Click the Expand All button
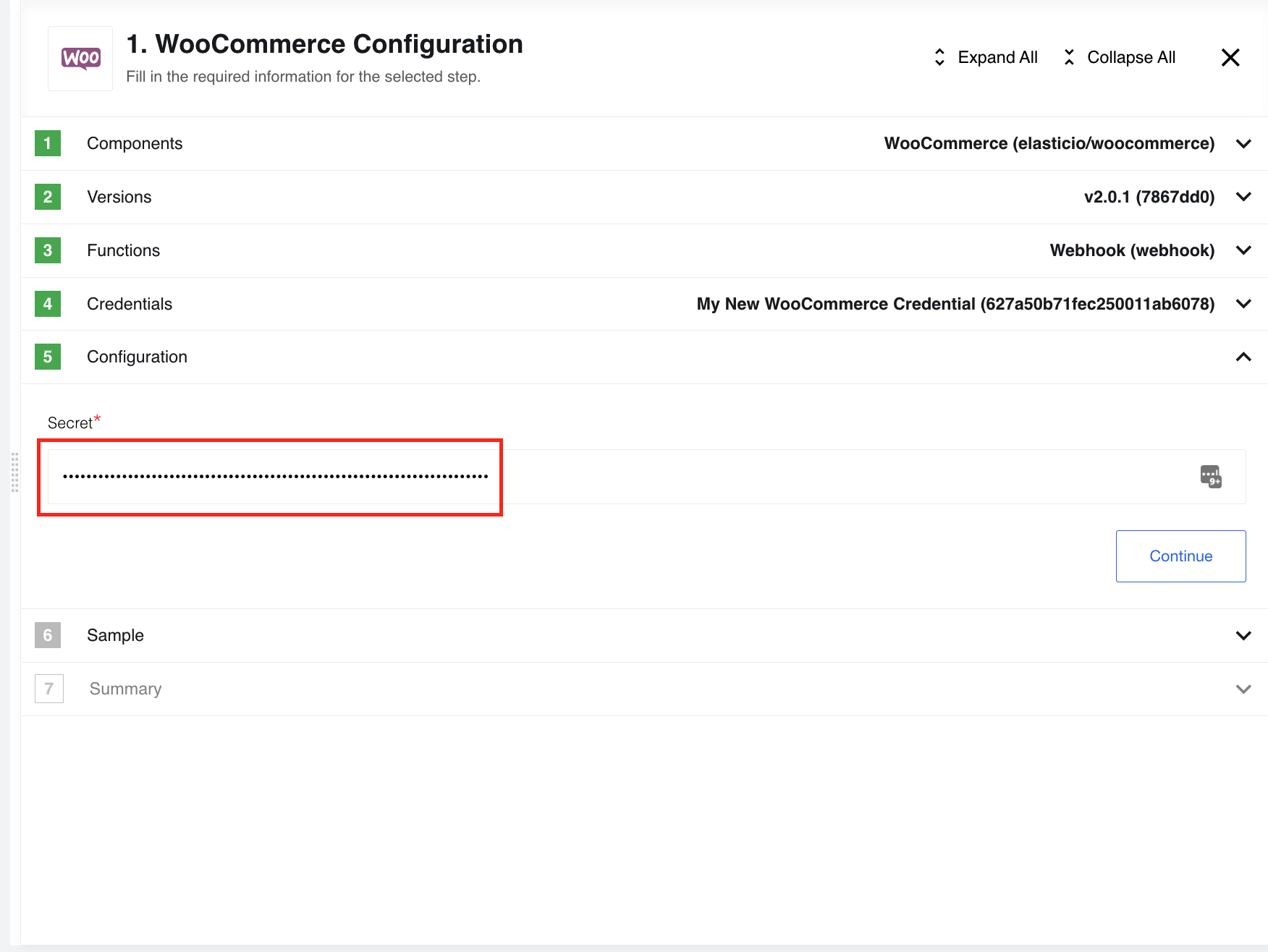 tap(986, 57)
